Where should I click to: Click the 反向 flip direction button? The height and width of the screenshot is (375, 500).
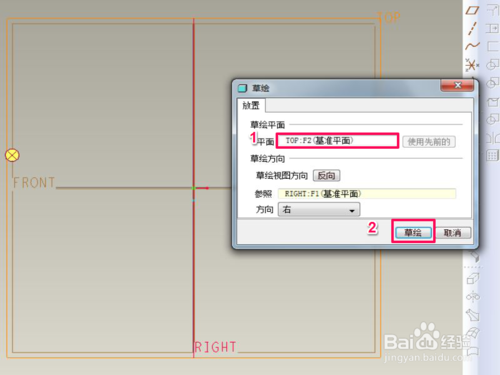[x=326, y=175]
